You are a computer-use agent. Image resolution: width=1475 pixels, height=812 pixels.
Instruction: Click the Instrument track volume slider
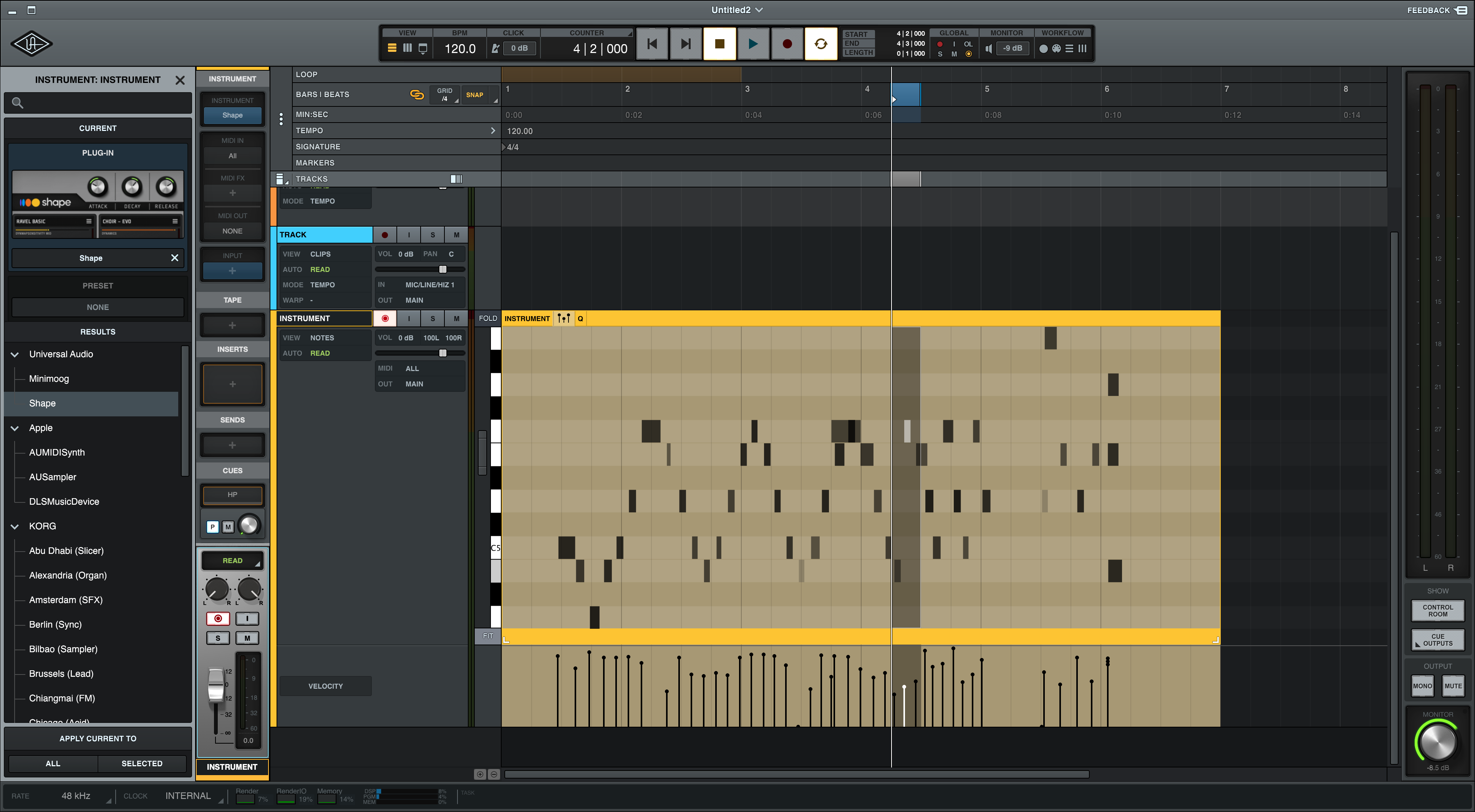[x=442, y=353]
